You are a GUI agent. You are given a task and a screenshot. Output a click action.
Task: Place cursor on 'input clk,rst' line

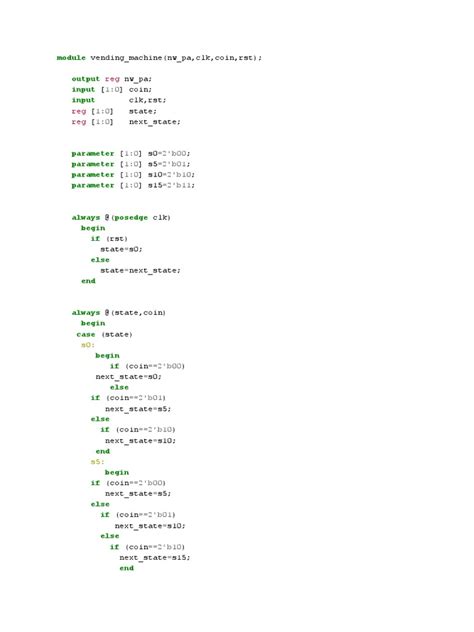(x=119, y=100)
